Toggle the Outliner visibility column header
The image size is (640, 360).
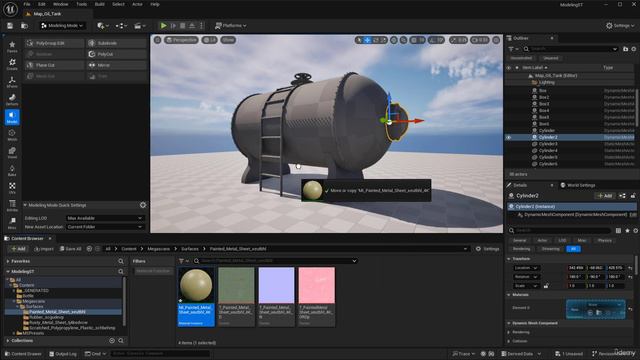coord(509,68)
